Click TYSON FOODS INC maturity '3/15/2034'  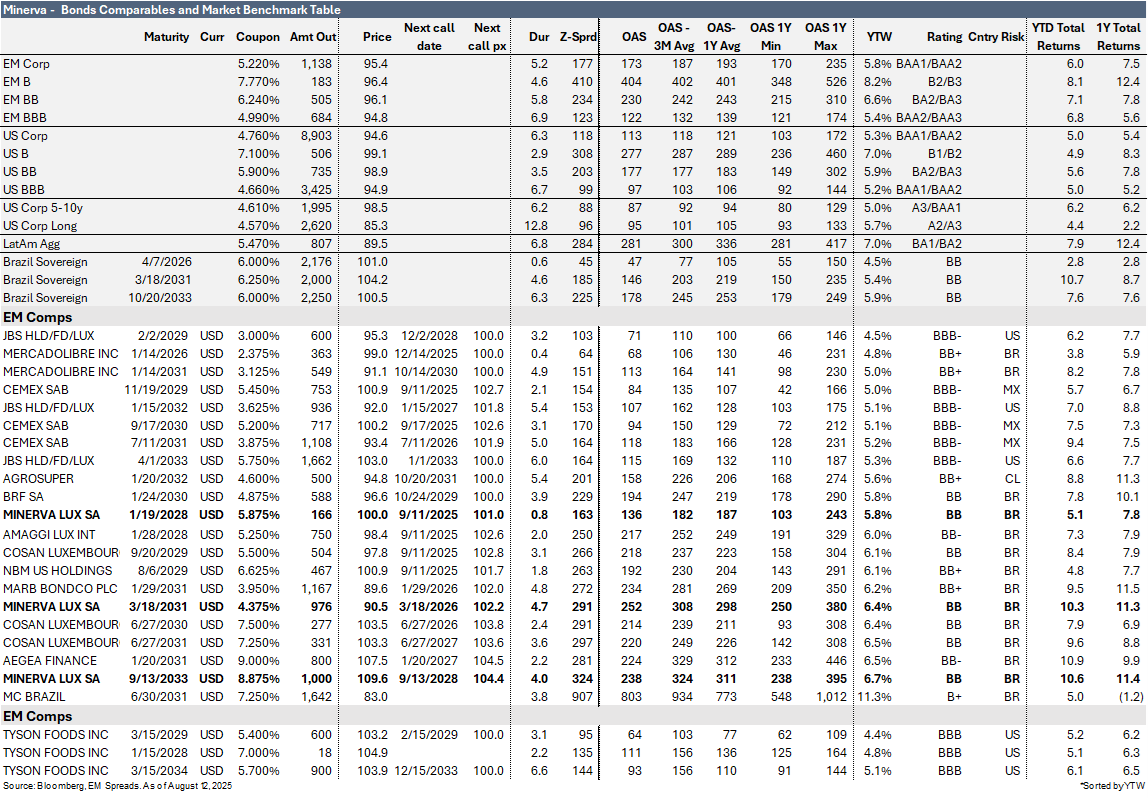160,771
